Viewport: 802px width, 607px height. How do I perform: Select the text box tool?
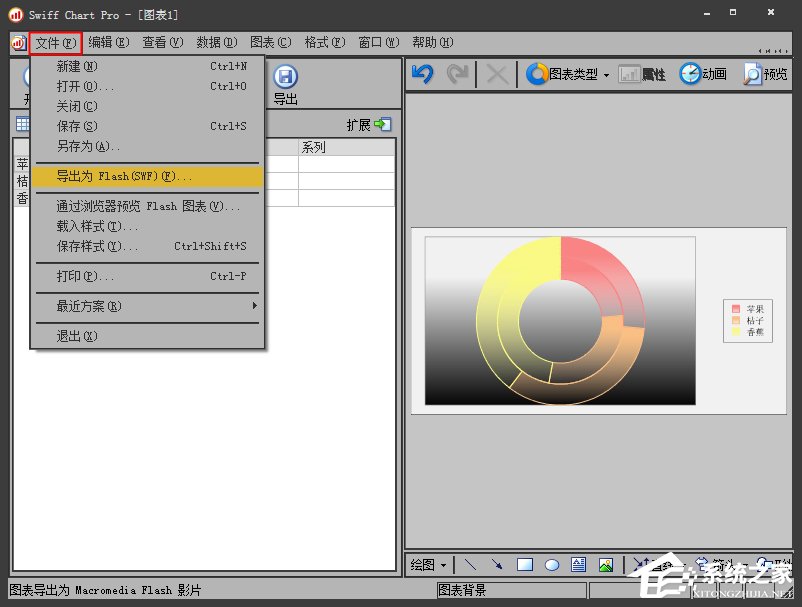tap(578, 565)
